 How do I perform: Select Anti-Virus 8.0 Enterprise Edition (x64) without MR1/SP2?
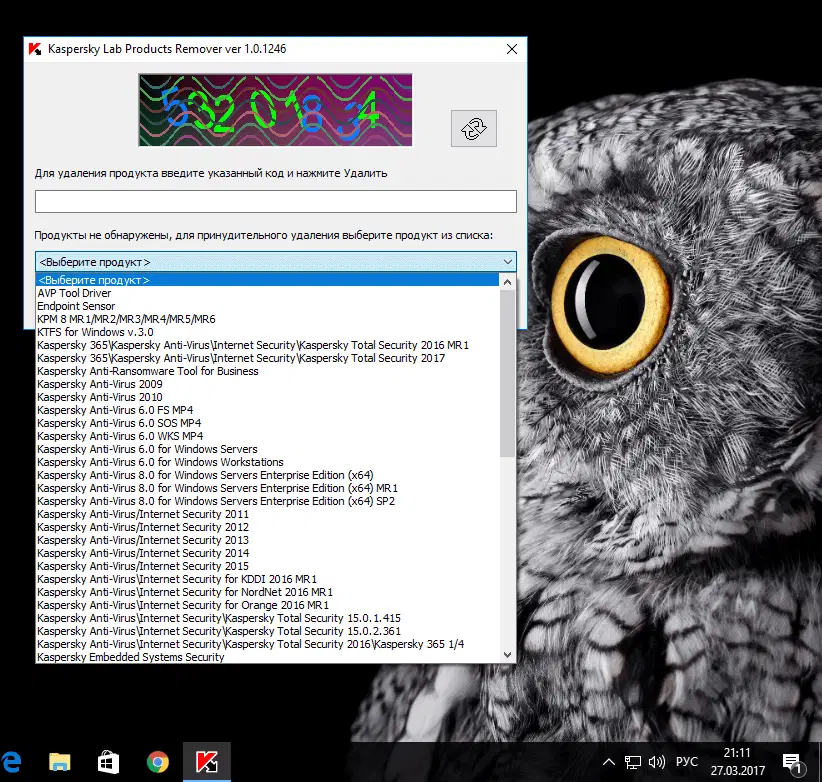(x=267, y=475)
